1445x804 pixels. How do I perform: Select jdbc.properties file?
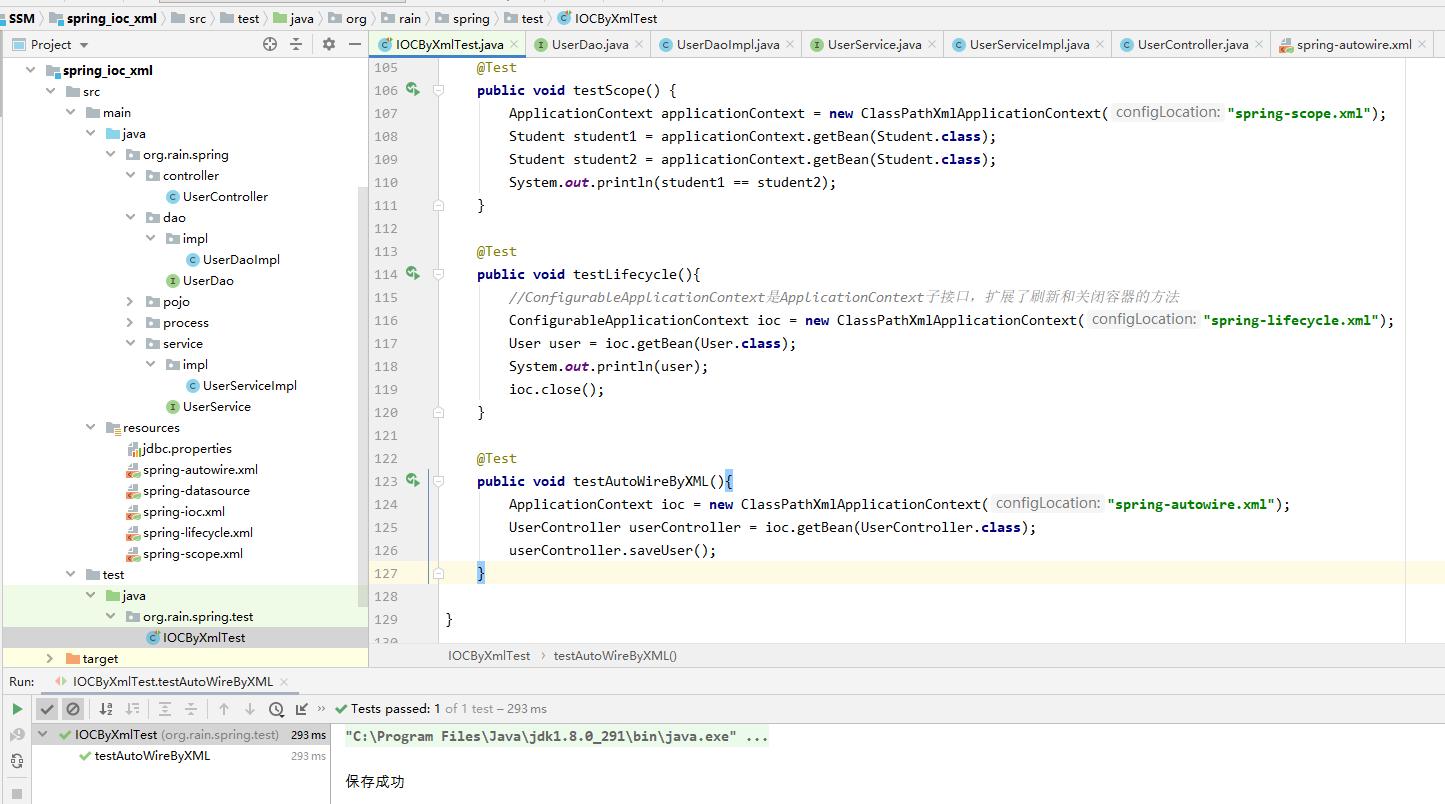(x=179, y=449)
